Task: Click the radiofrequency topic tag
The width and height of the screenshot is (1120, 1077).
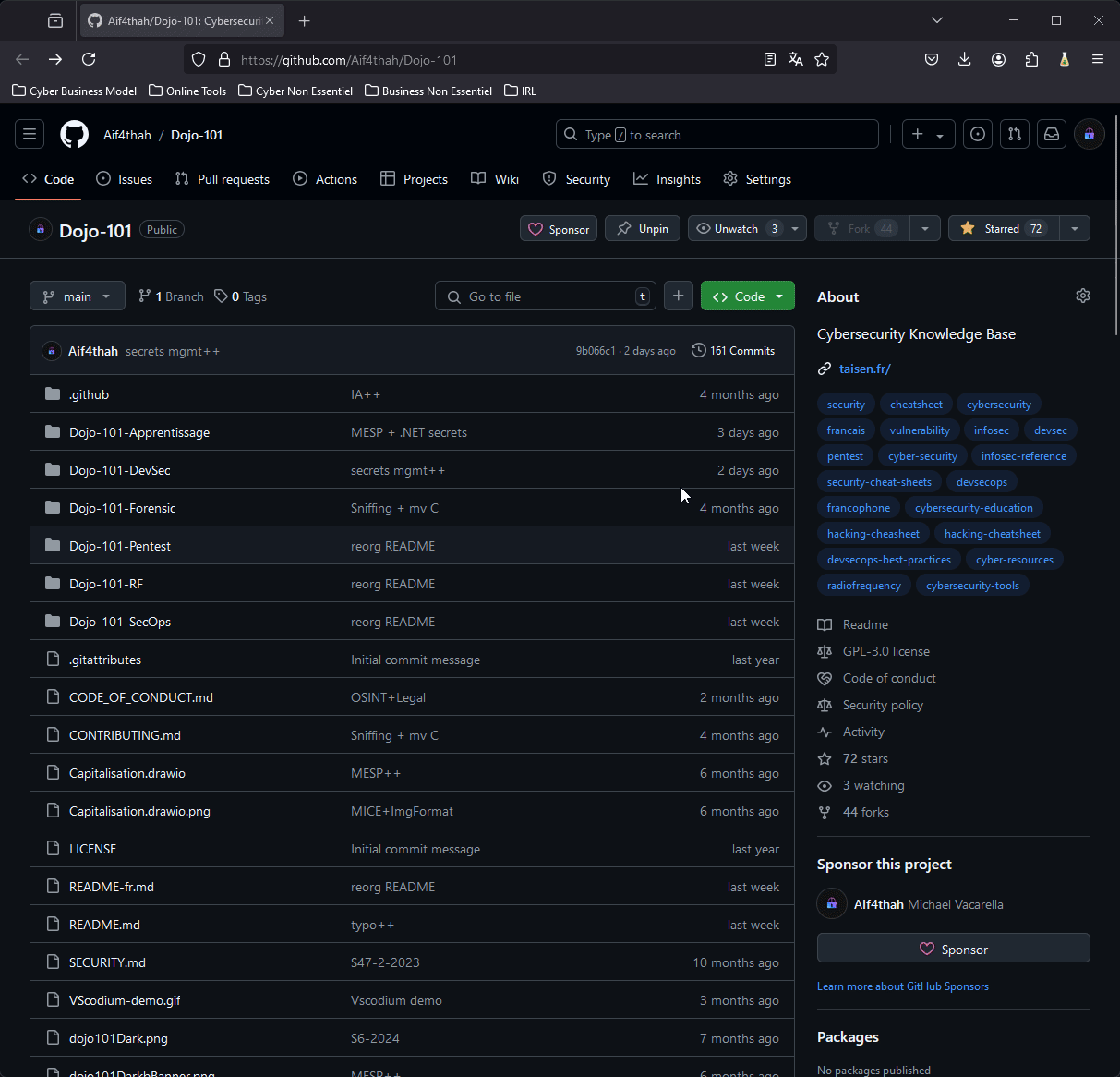Action: point(864,586)
